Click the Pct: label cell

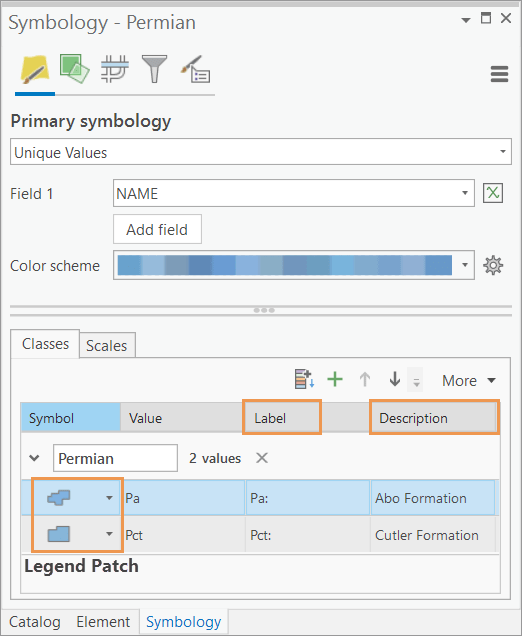point(307,534)
